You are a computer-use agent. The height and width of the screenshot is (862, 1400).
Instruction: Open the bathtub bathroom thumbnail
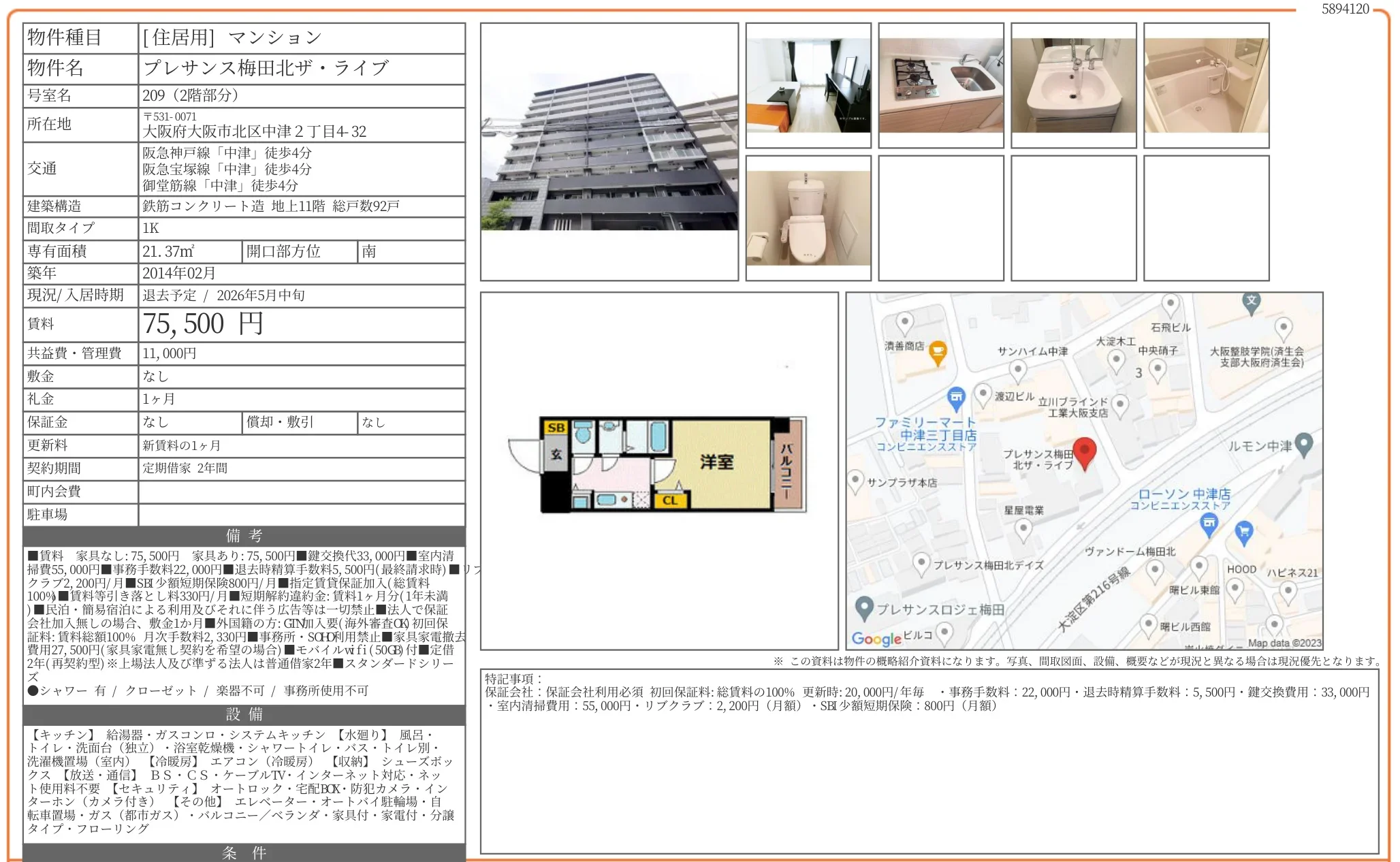[1206, 86]
